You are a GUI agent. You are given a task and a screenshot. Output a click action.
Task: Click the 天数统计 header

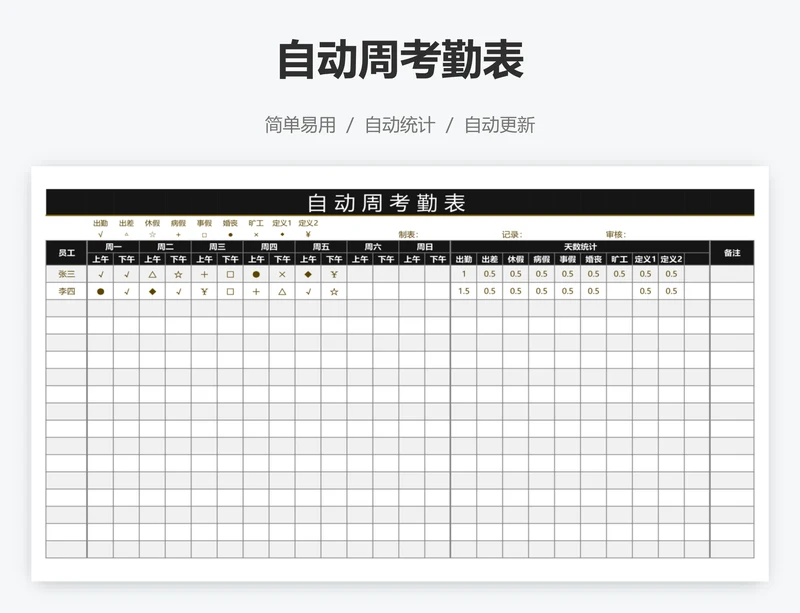(x=580, y=247)
